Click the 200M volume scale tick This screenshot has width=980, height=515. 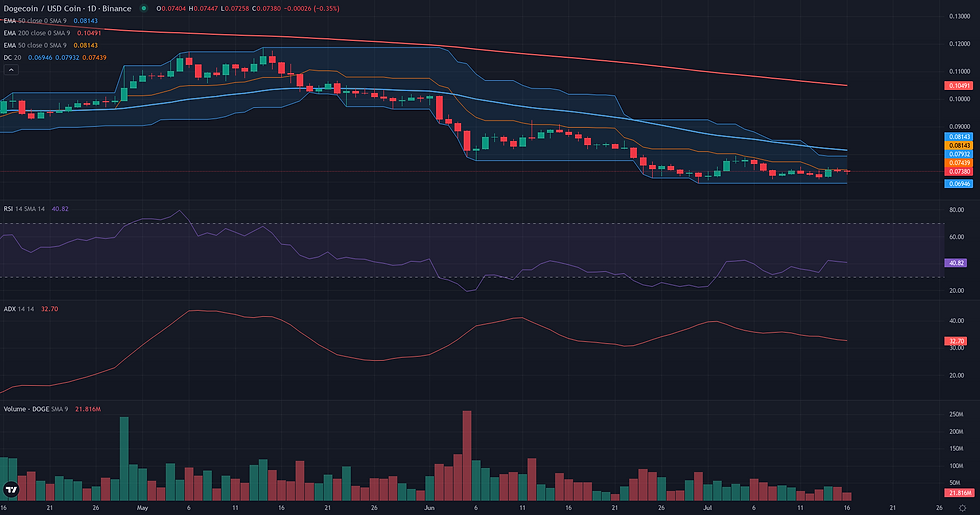click(x=956, y=432)
